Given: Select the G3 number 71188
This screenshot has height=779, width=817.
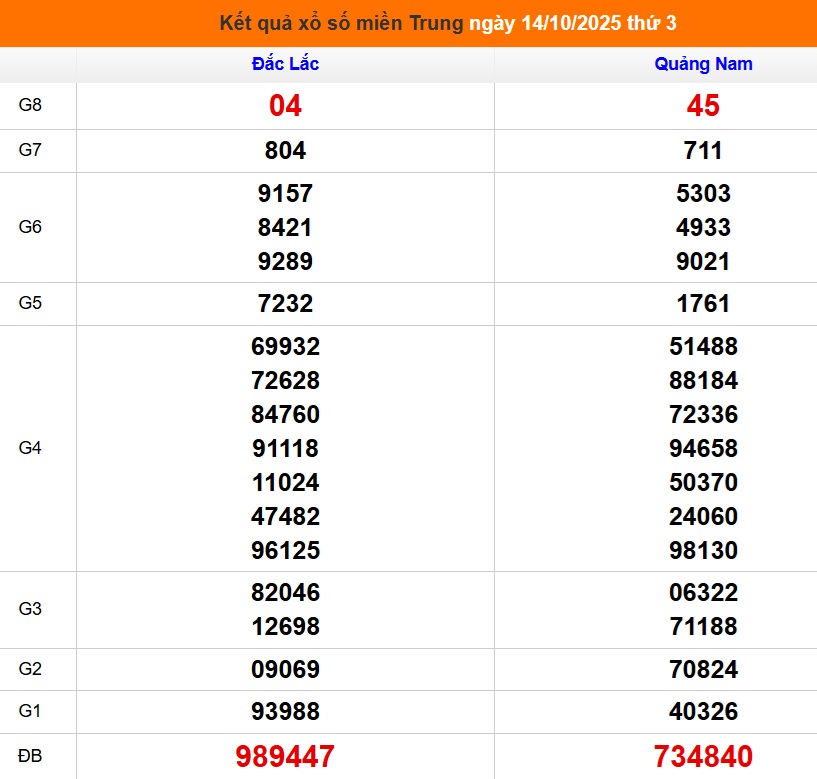Looking at the screenshot, I should 703,626.
